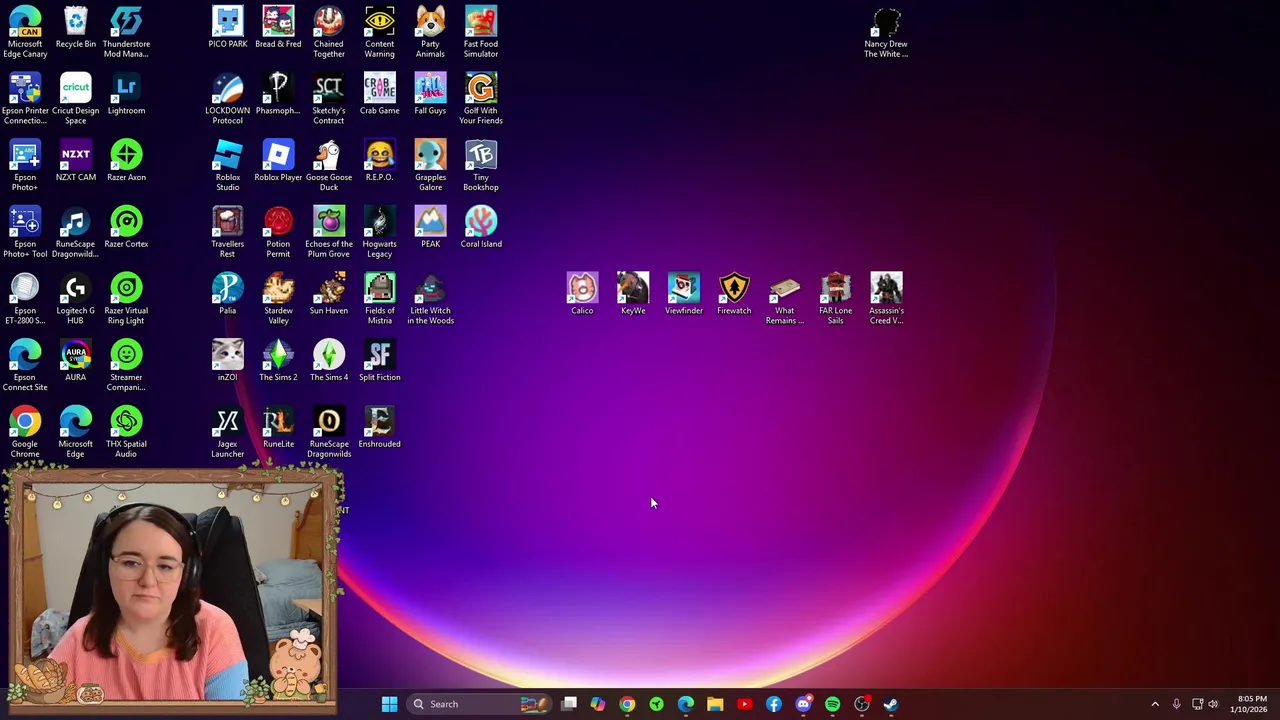Select the AURA desktop icon
This screenshot has height=720, width=1280.
[x=76, y=362]
